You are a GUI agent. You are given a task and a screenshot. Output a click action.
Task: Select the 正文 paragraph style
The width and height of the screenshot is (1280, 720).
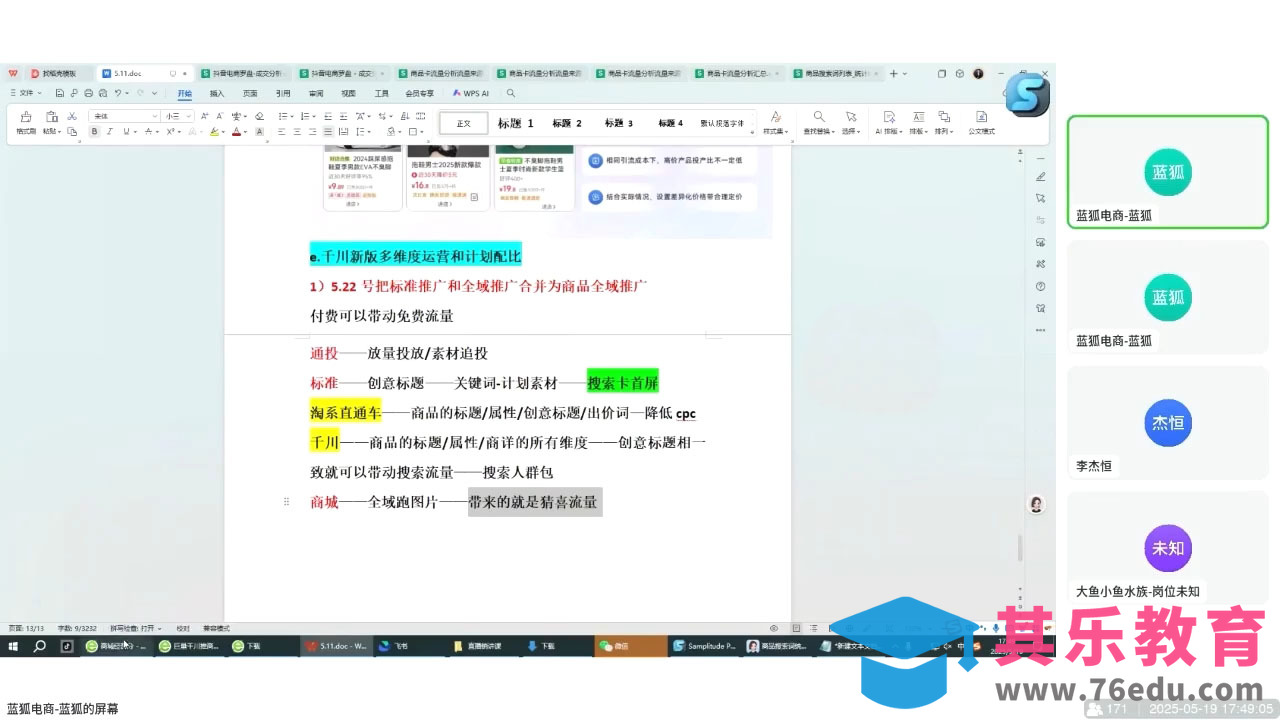point(463,123)
